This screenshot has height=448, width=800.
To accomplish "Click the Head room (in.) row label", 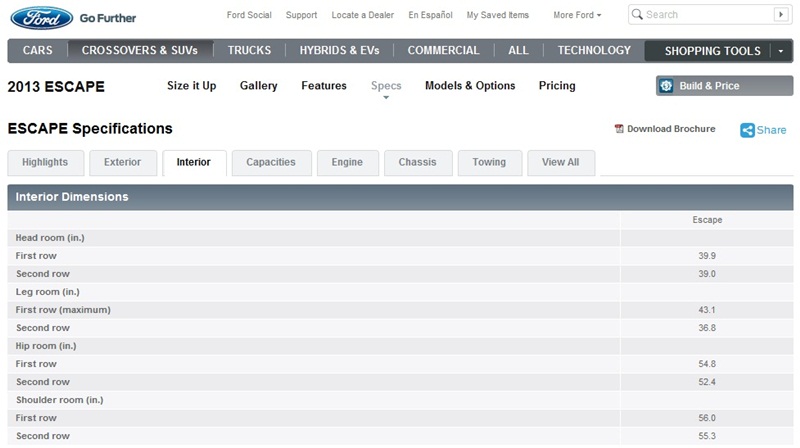I will pyautogui.click(x=50, y=238).
